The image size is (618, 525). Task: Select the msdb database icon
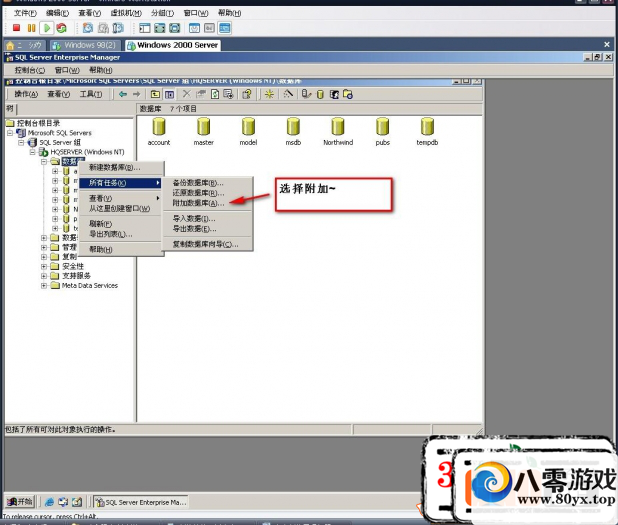[x=293, y=132]
